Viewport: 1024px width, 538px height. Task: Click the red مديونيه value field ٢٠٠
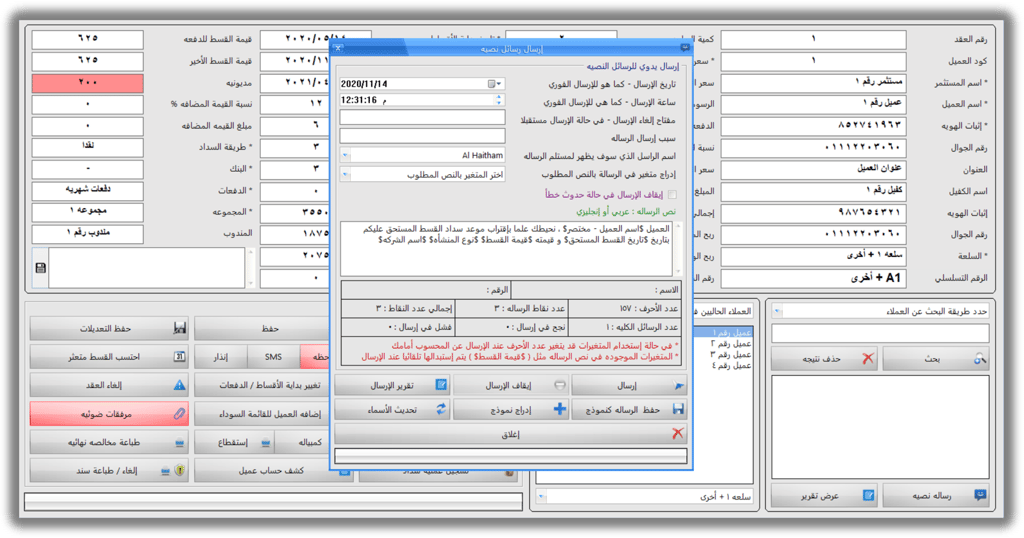88,83
